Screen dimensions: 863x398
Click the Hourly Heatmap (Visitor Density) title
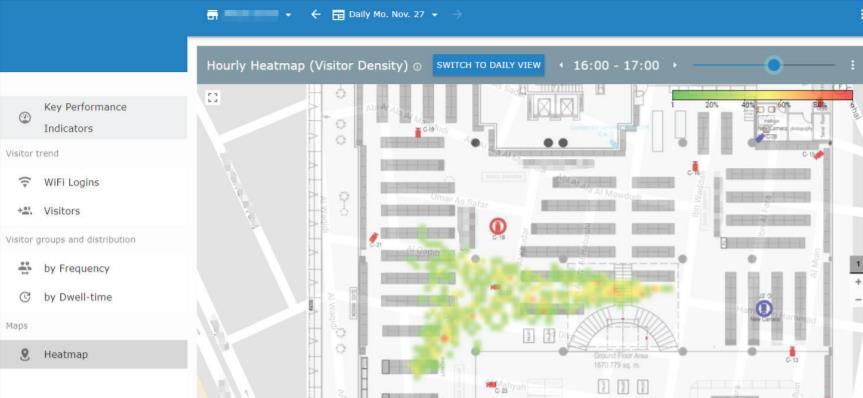(x=307, y=66)
